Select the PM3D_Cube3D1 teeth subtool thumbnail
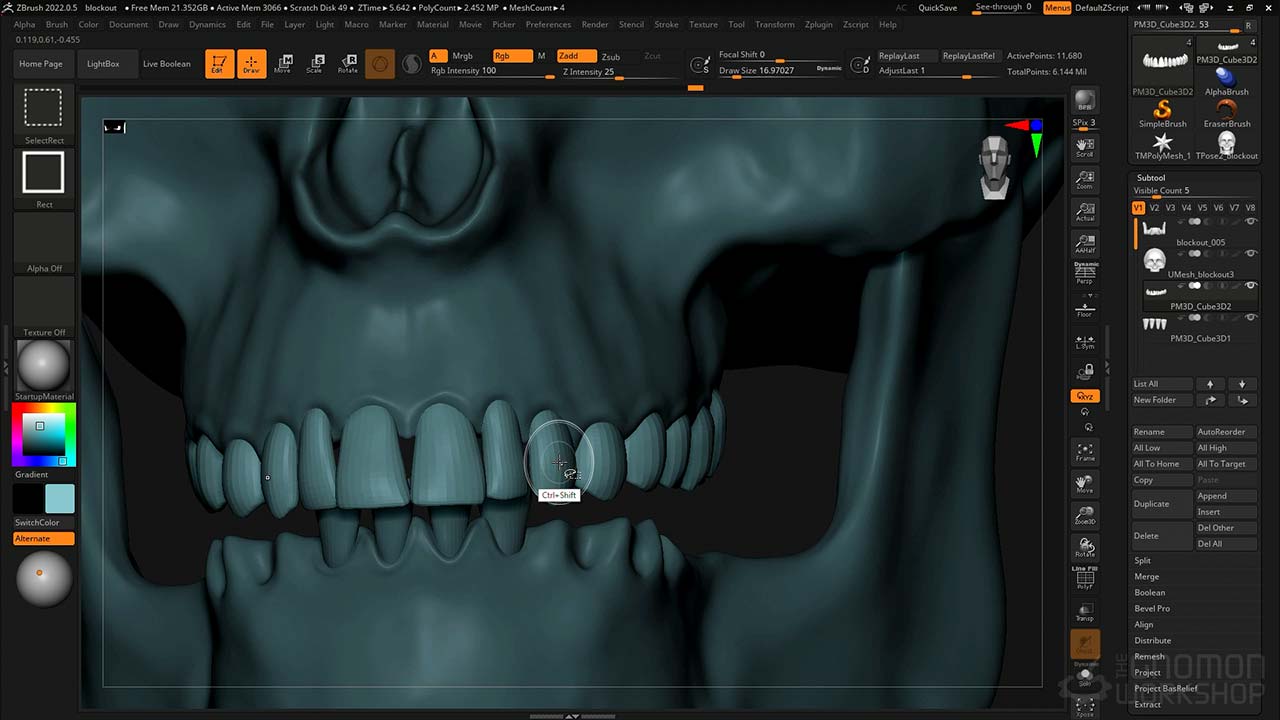Image resolution: width=1280 pixels, height=720 pixels. pyautogui.click(x=1154, y=324)
